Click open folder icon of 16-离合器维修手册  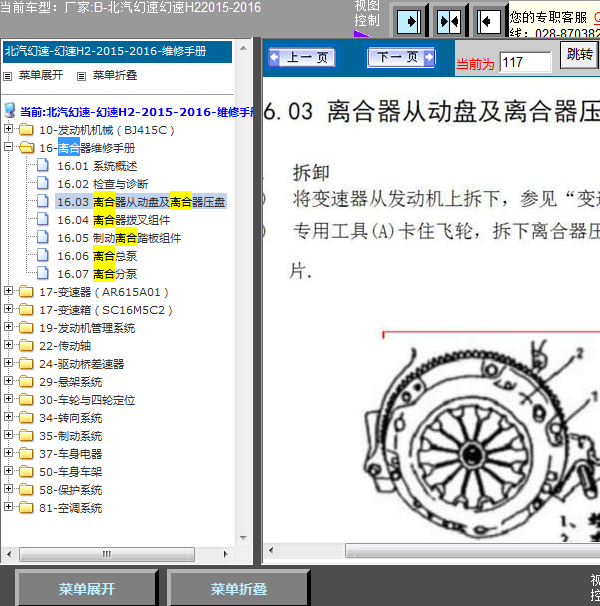point(26,147)
